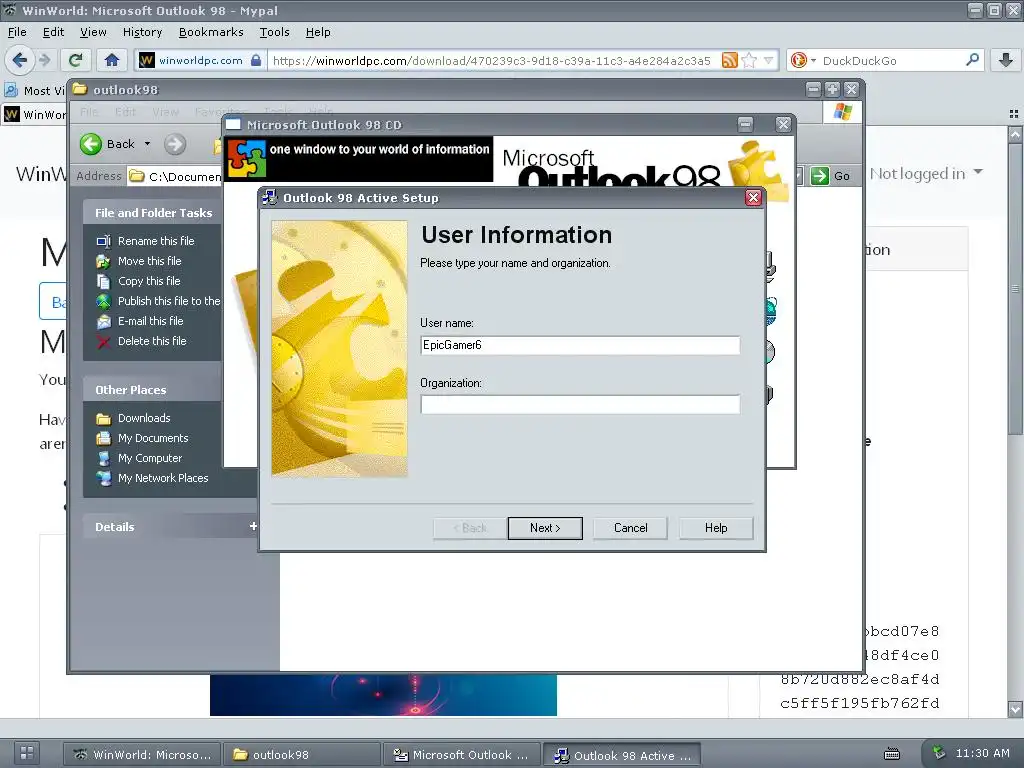This screenshot has width=1024, height=768.
Task: Go back in Mypal browser
Action: tap(20, 60)
